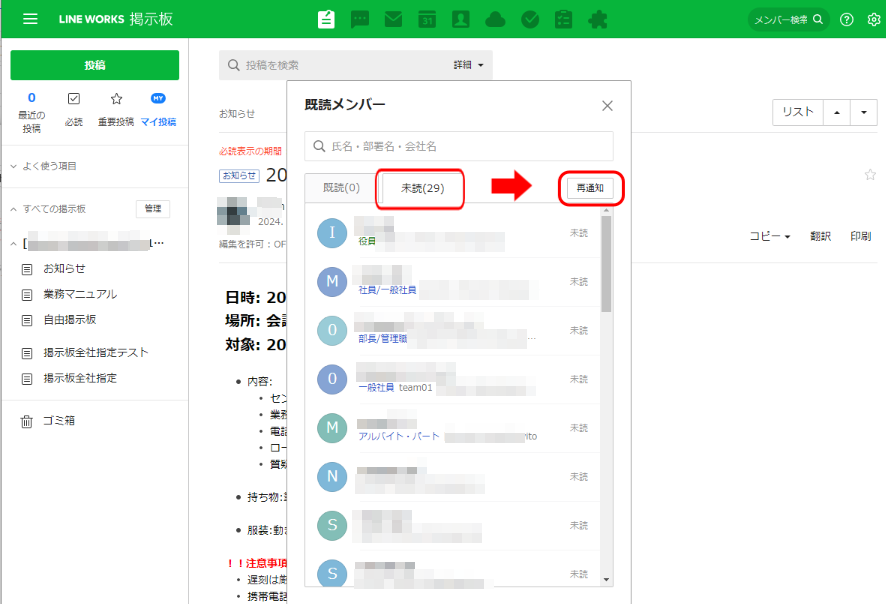Viewport: 886px width, 604px height.
Task: Collapse the よく使う項目 section
Action: tap(14, 166)
